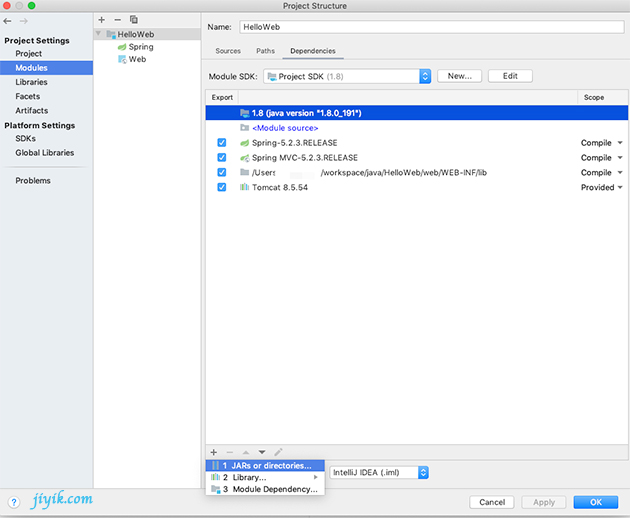Click the OK button
Screen dimensions: 630x518
click(596, 502)
